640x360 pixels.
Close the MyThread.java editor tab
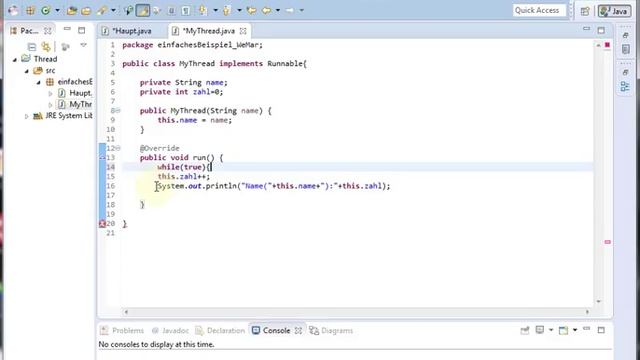243,31
